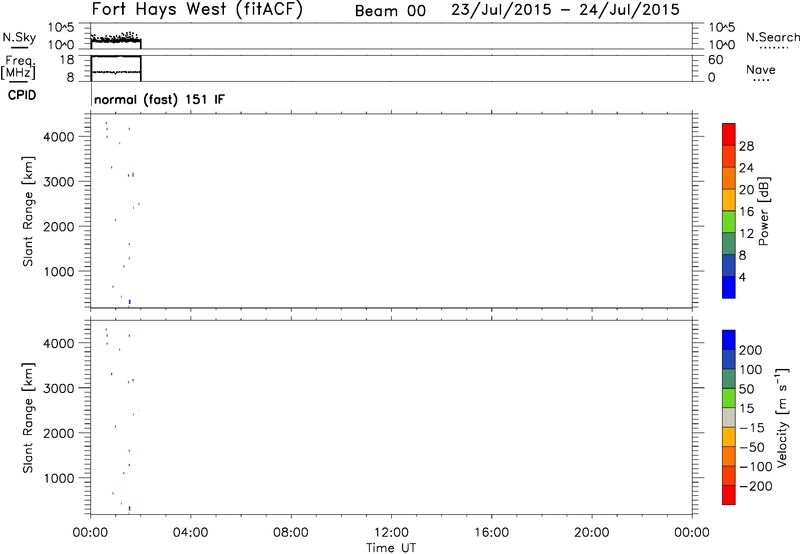Pick the red top segment of Power colorbar
800x554 pixels.
click(x=729, y=134)
